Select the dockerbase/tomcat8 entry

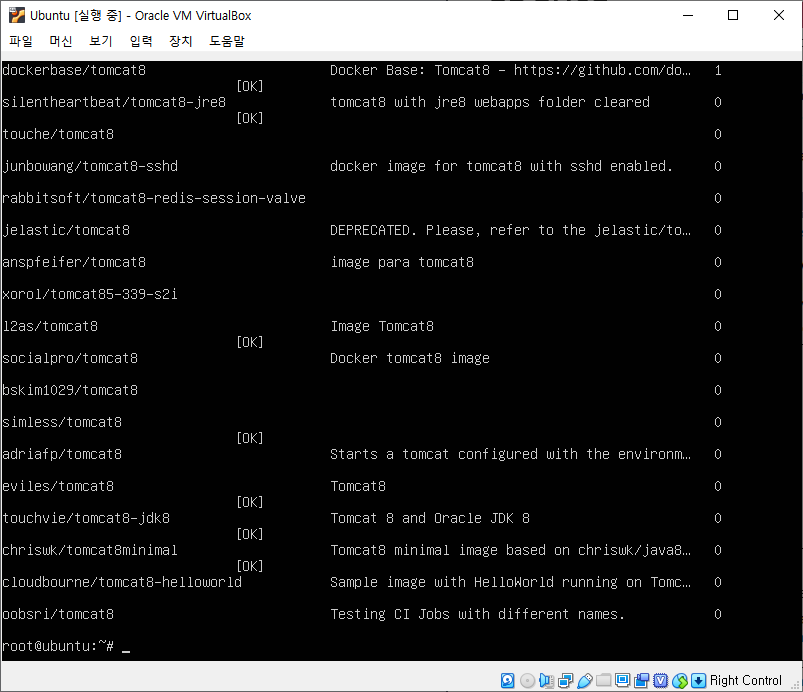[74, 70]
